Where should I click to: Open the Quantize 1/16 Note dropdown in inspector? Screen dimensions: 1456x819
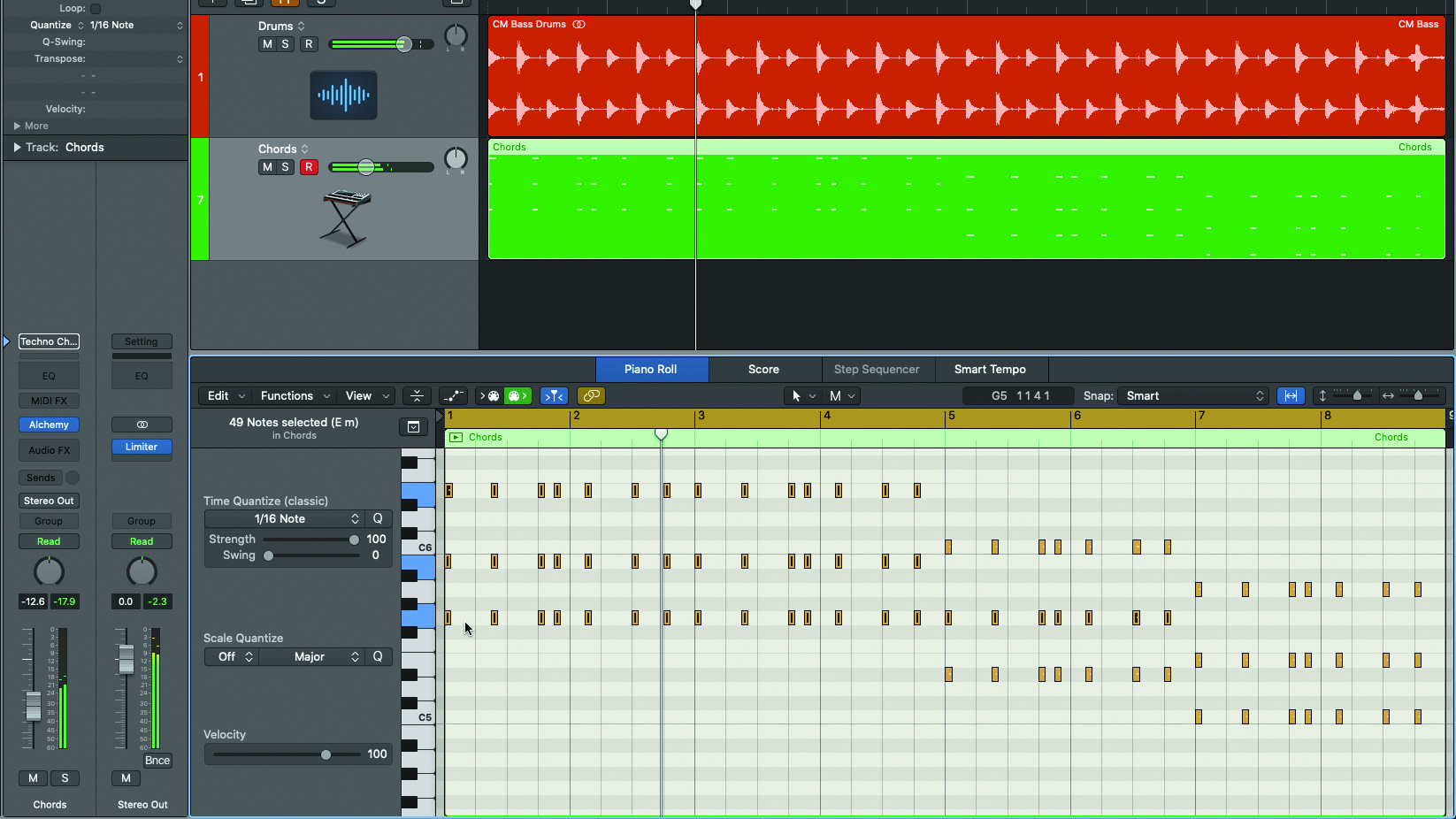[136, 26]
